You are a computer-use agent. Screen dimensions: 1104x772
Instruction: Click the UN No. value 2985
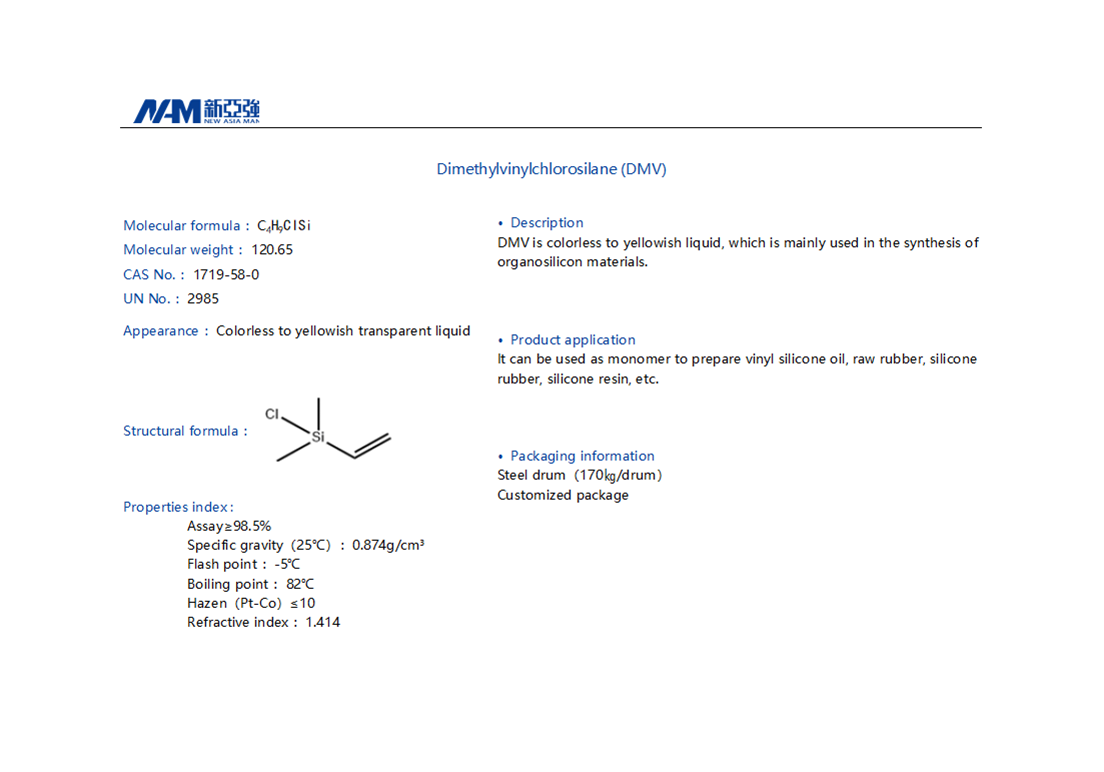[x=203, y=298]
